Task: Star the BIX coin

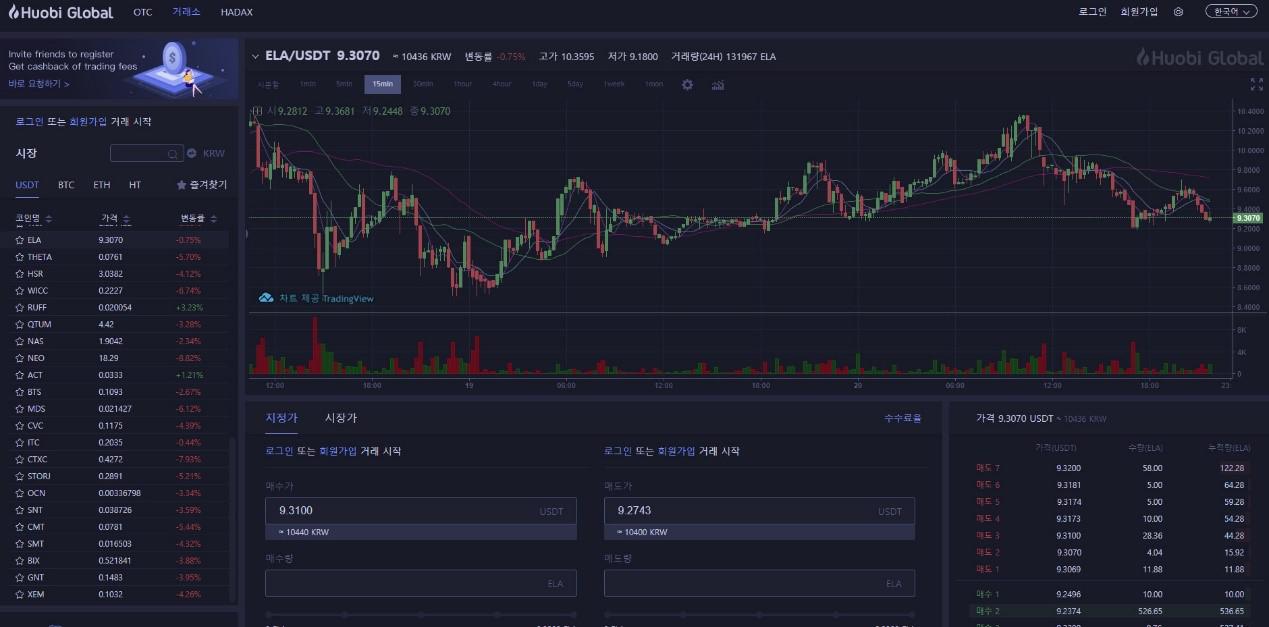Action: [19, 561]
